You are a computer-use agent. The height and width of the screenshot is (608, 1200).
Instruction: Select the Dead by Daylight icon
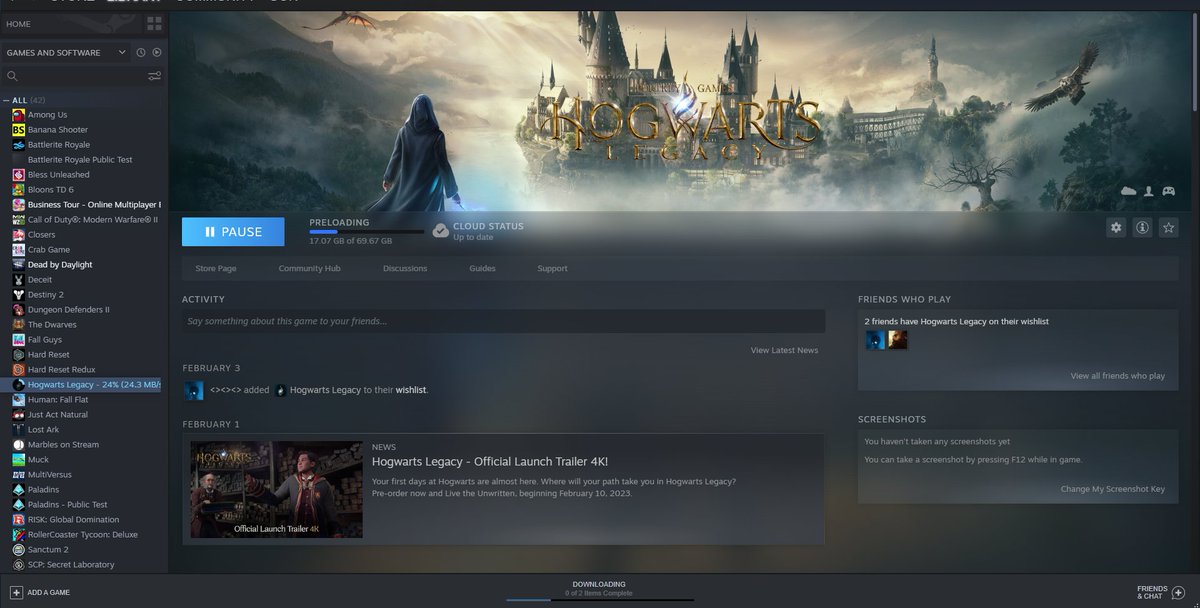[18, 265]
